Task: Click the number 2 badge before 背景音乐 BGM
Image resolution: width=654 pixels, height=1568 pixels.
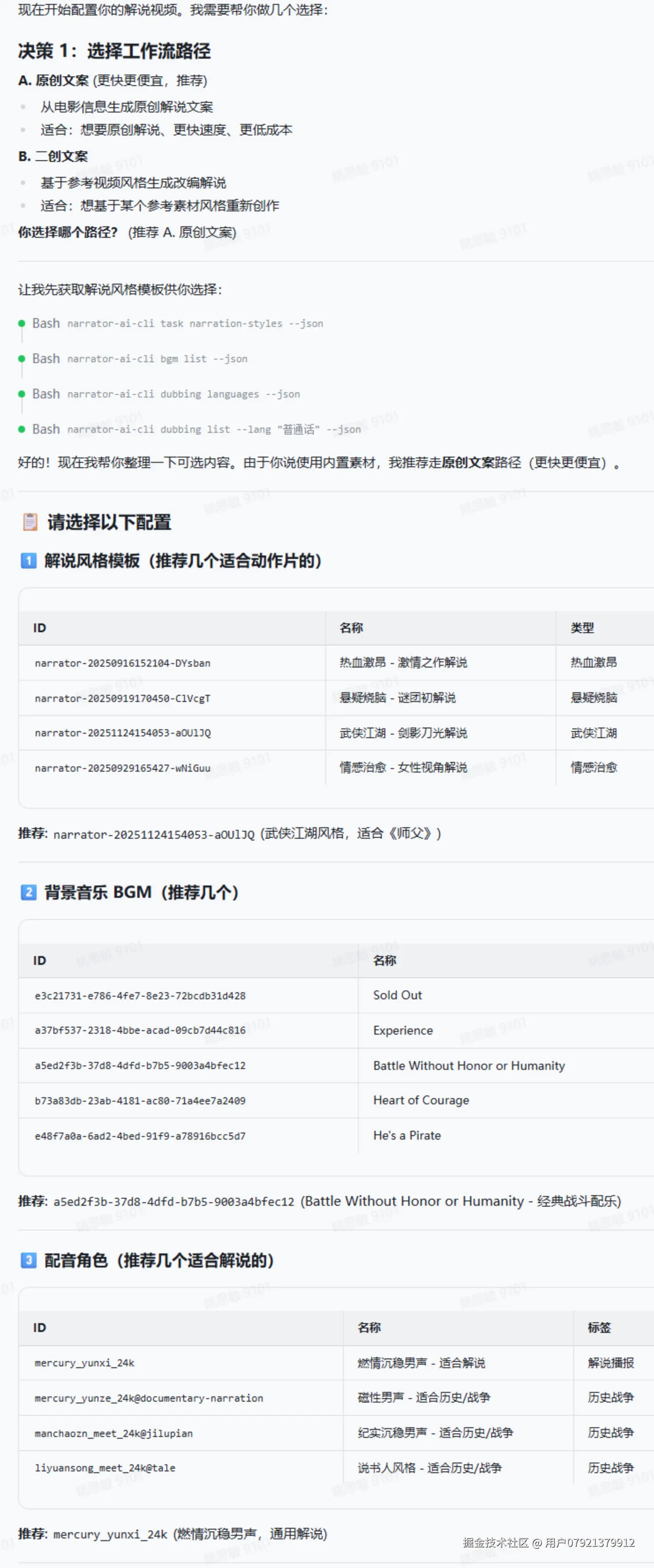Action: (x=28, y=892)
